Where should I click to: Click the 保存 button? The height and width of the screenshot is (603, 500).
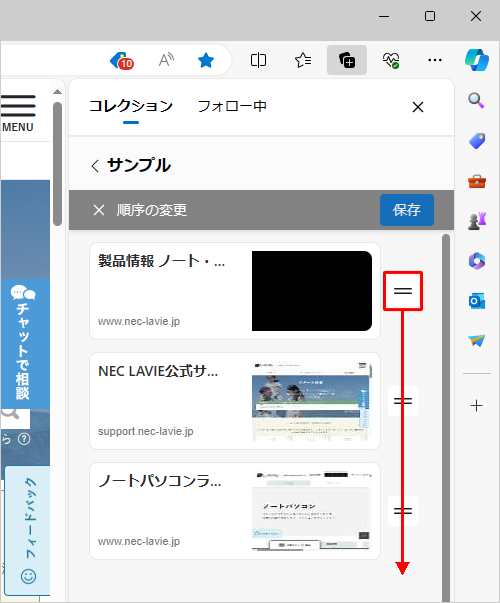[407, 210]
